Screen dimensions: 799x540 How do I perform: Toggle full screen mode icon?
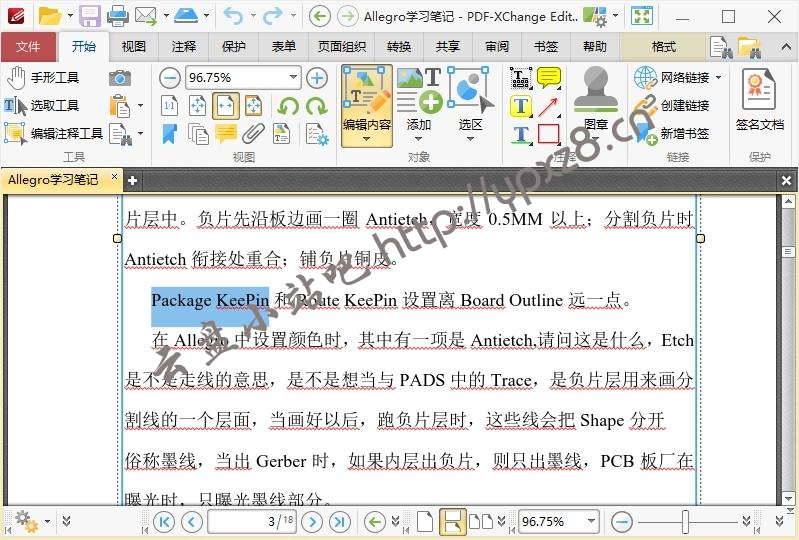point(642,16)
